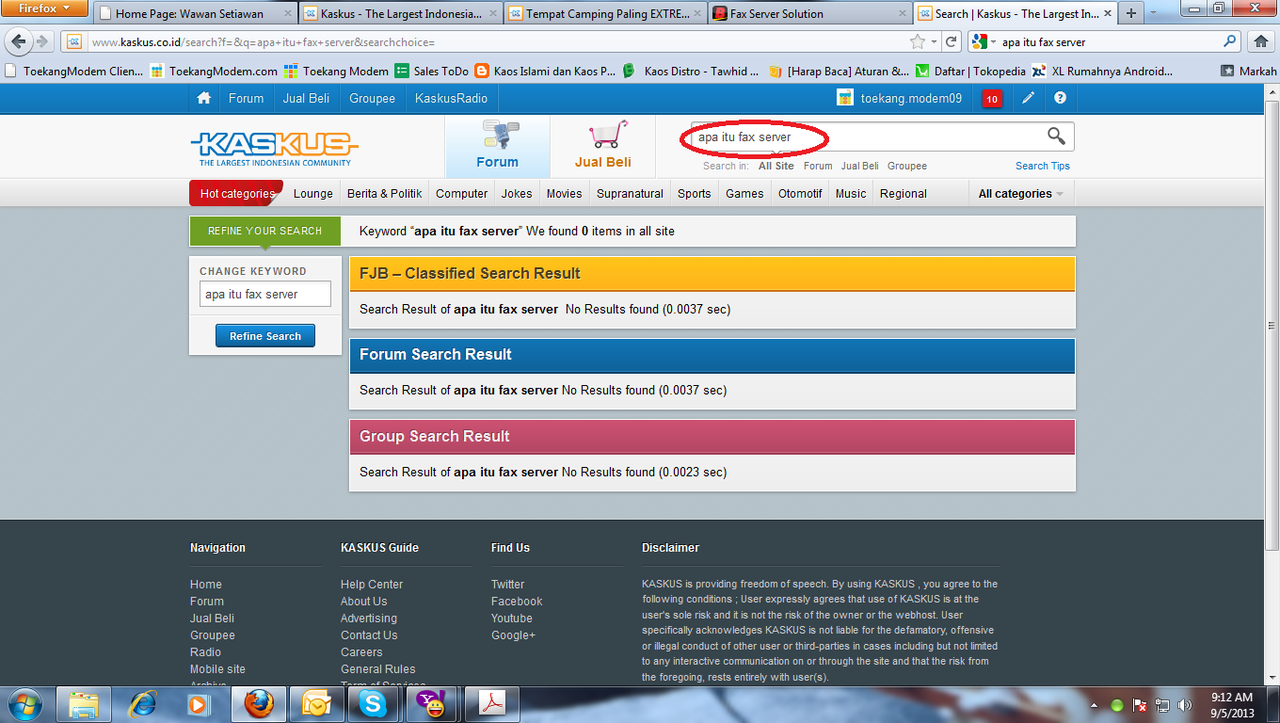Open Berita & Politik category
Image resolution: width=1280 pixels, height=723 pixels.
pyautogui.click(x=385, y=194)
